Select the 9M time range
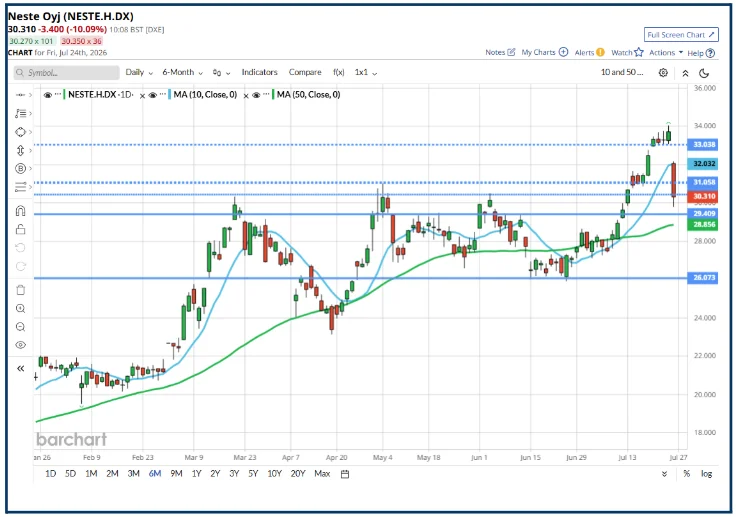This screenshot has height=517, width=736. coord(176,474)
